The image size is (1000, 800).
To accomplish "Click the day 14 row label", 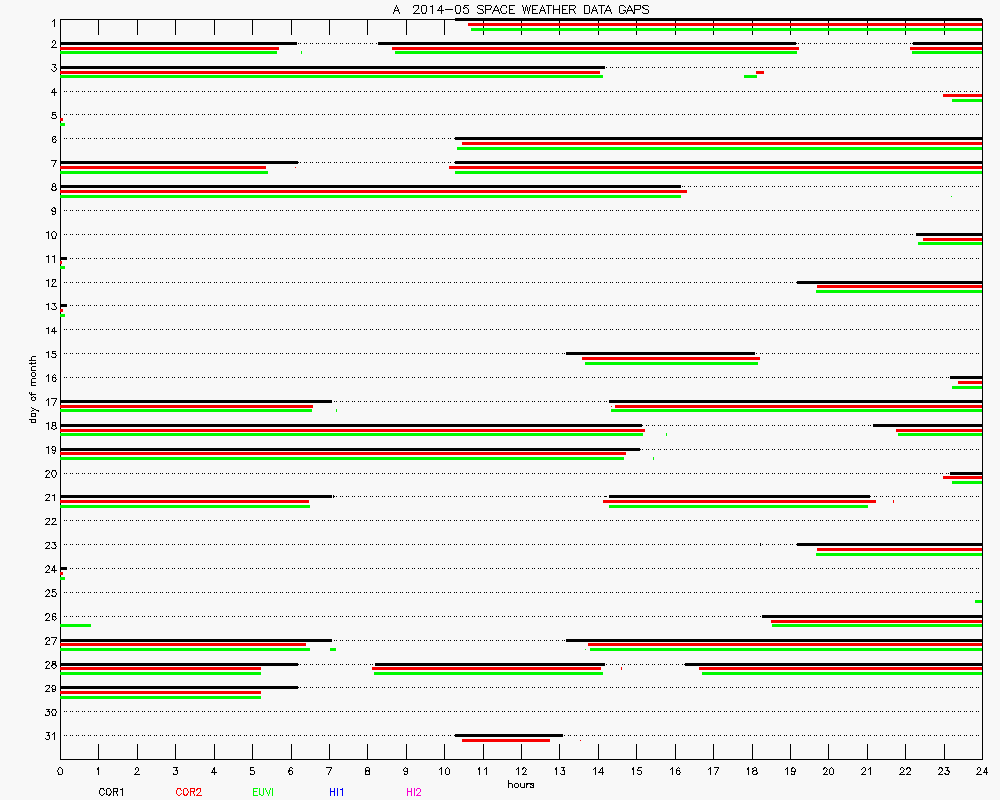I will click(x=50, y=330).
